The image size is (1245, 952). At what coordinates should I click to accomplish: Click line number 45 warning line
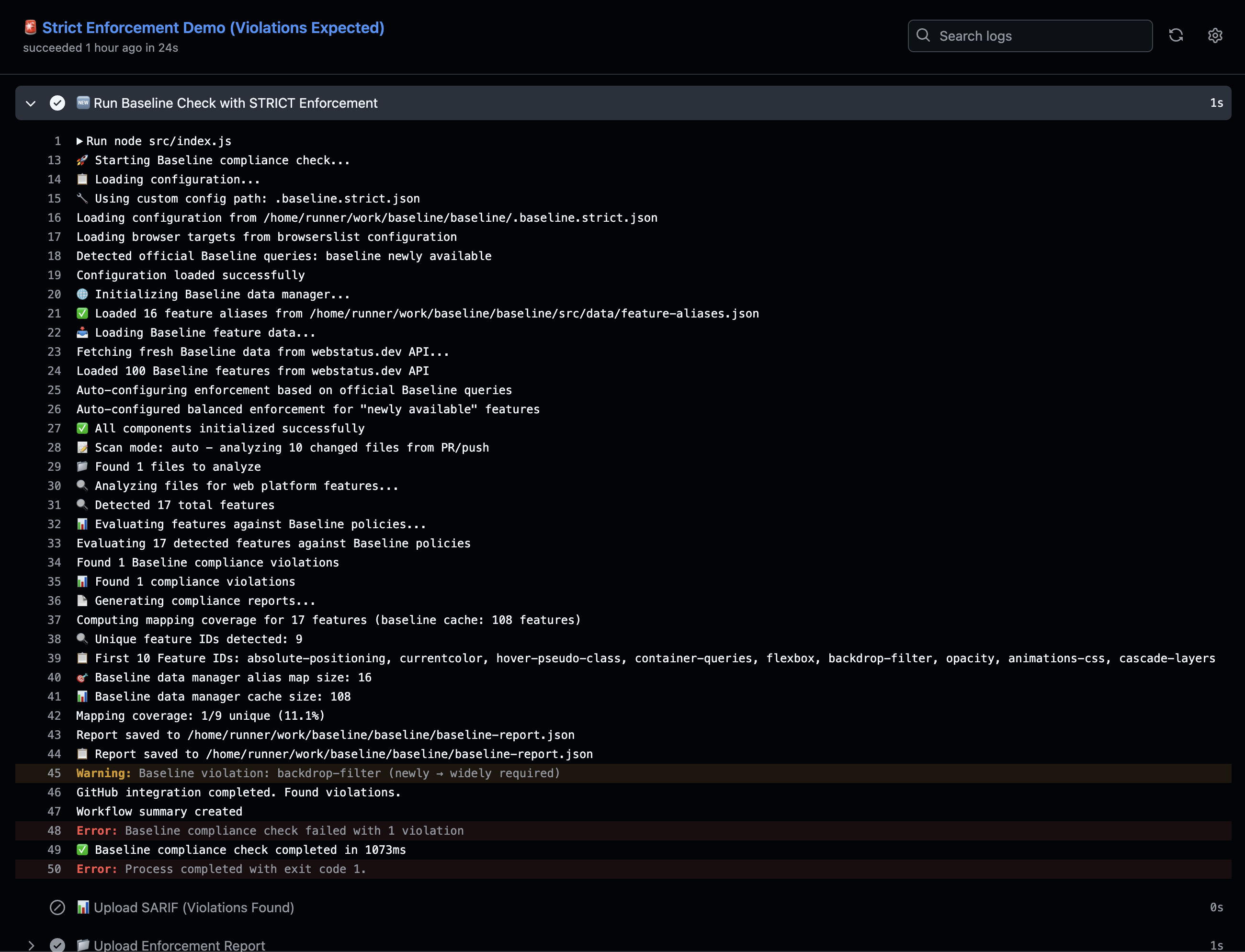(55, 773)
